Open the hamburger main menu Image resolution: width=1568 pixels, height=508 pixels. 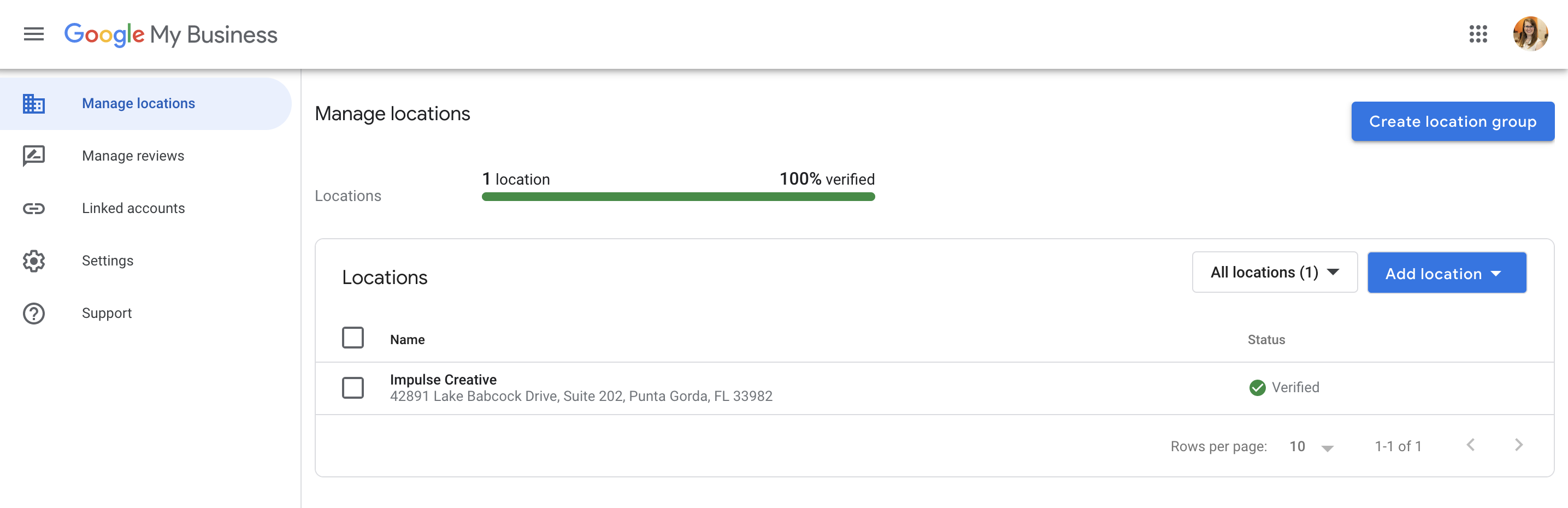33,34
